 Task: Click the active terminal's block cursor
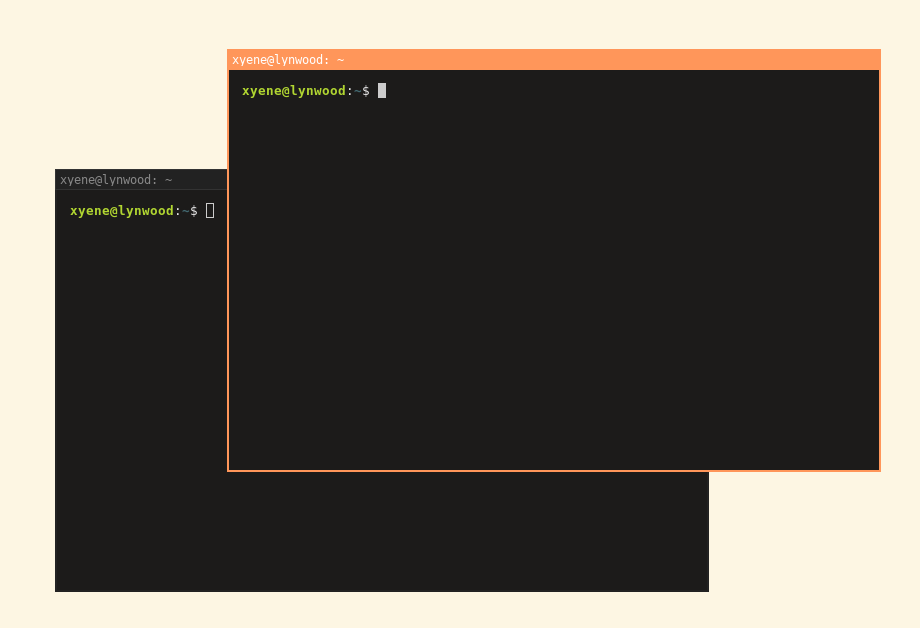point(380,90)
